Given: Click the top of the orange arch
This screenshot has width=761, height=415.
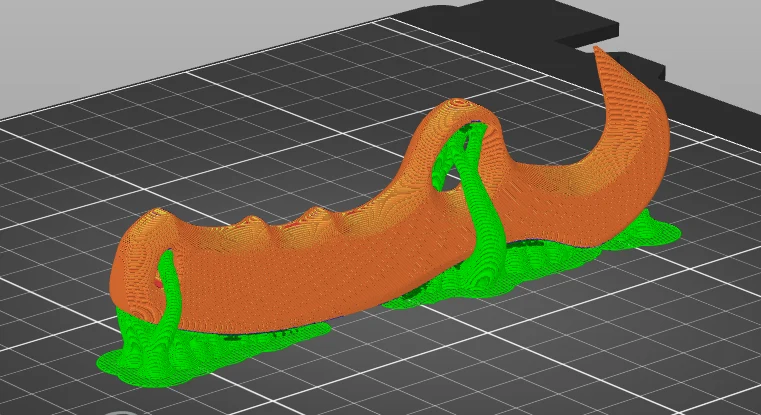Looking at the screenshot, I should 456,106.
